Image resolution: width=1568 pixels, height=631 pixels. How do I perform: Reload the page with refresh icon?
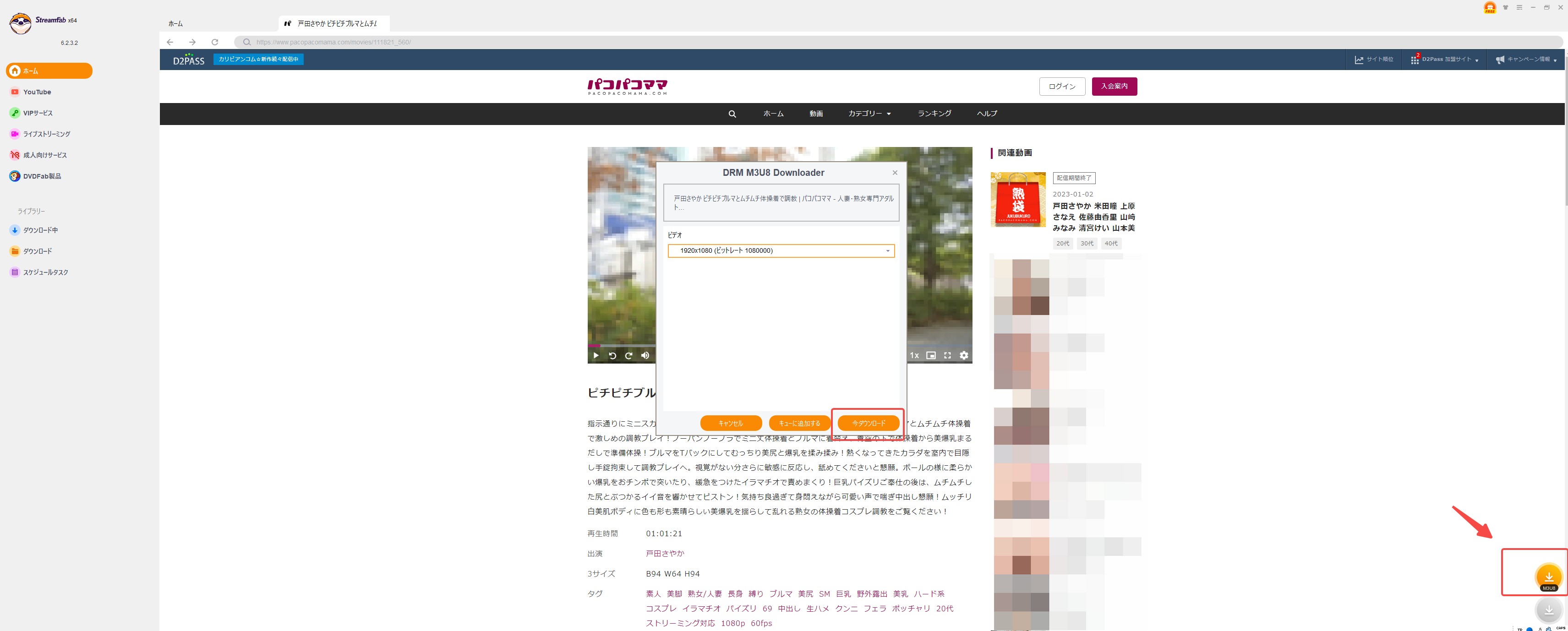point(215,42)
